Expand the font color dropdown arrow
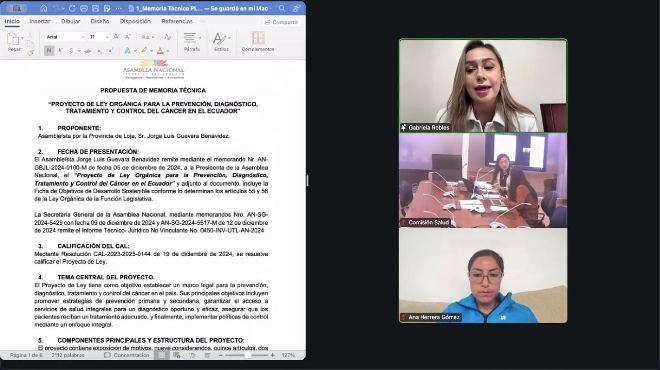This screenshot has height=370, width=660. [x=168, y=51]
